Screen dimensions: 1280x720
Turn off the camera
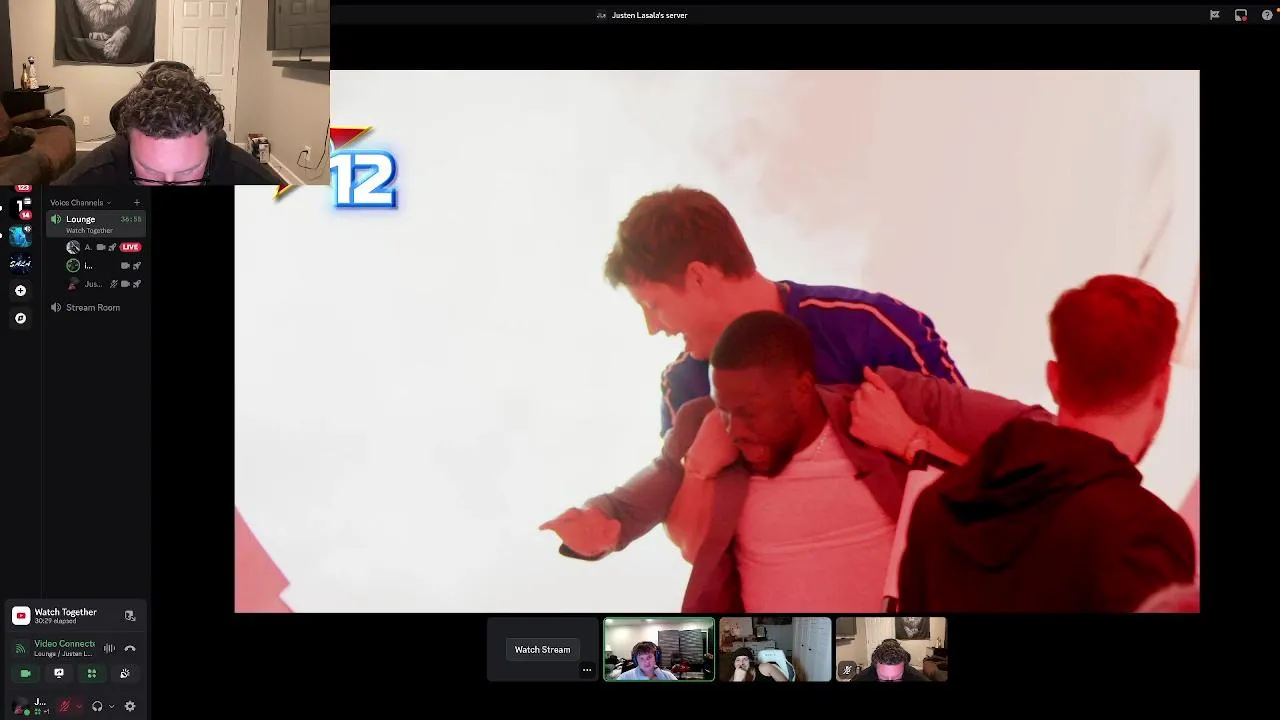click(26, 673)
